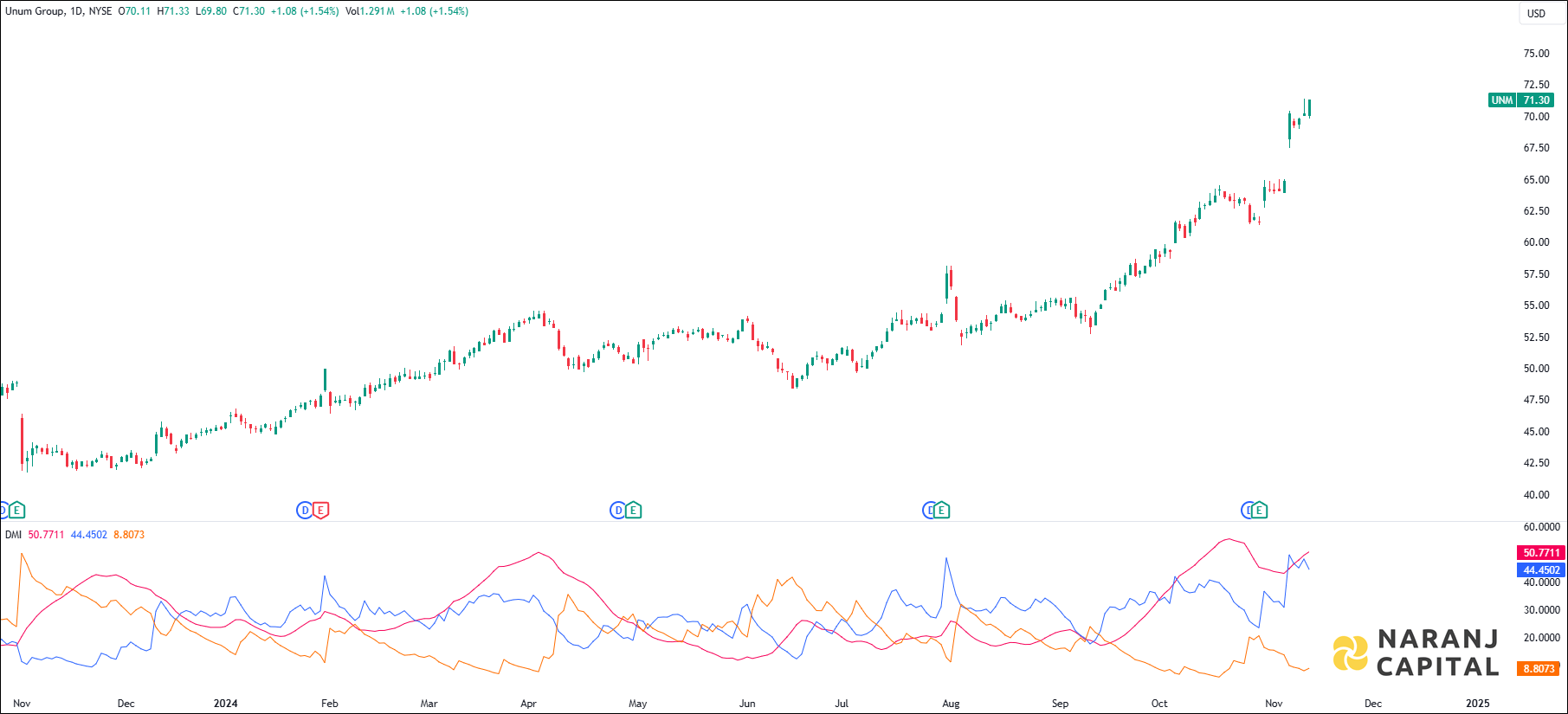
Task: Click the orange DMI legend value 8.8073
Action: (129, 535)
